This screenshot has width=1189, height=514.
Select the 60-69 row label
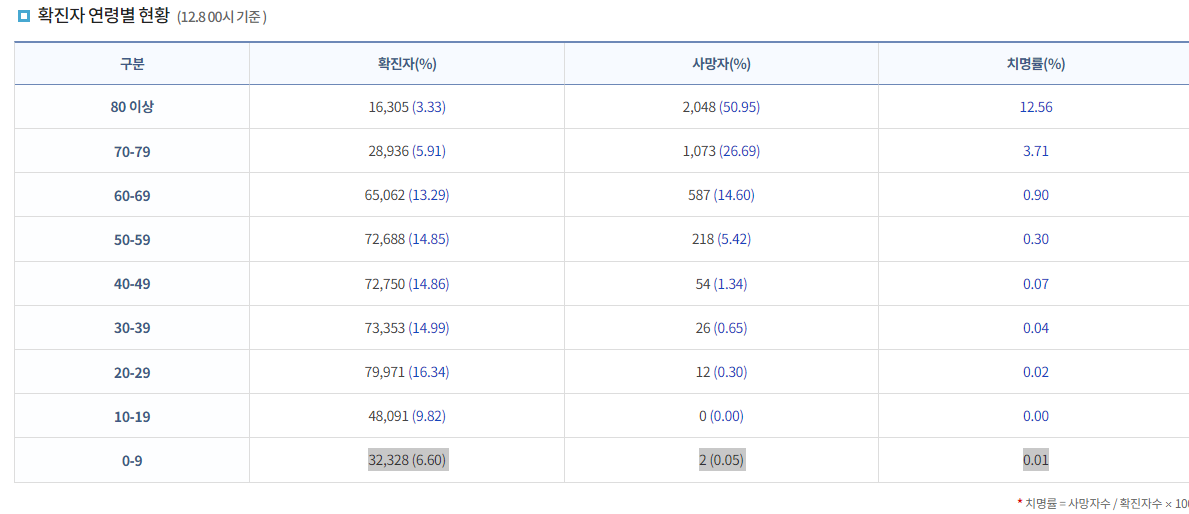pyautogui.click(x=132, y=196)
